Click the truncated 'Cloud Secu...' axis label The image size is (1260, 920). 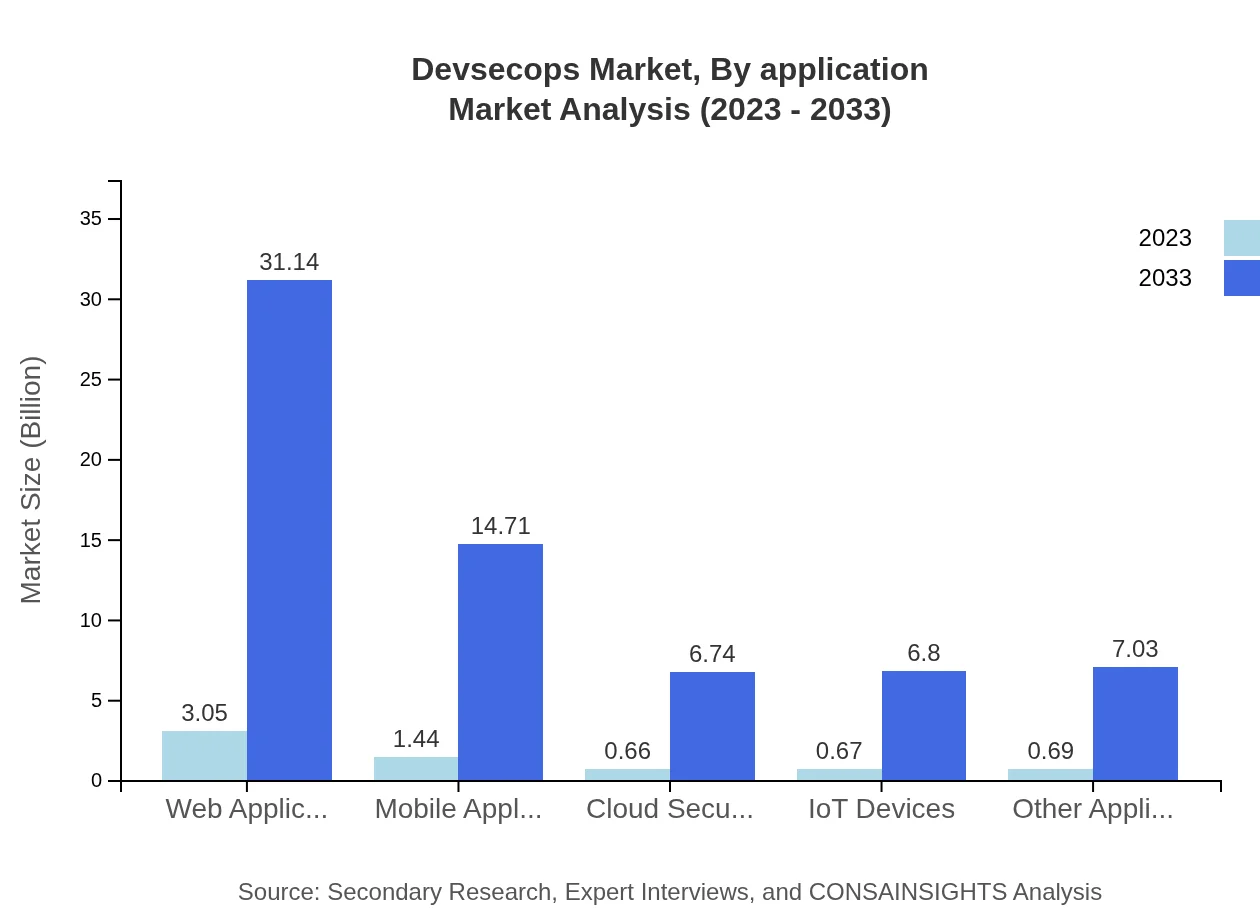[670, 810]
